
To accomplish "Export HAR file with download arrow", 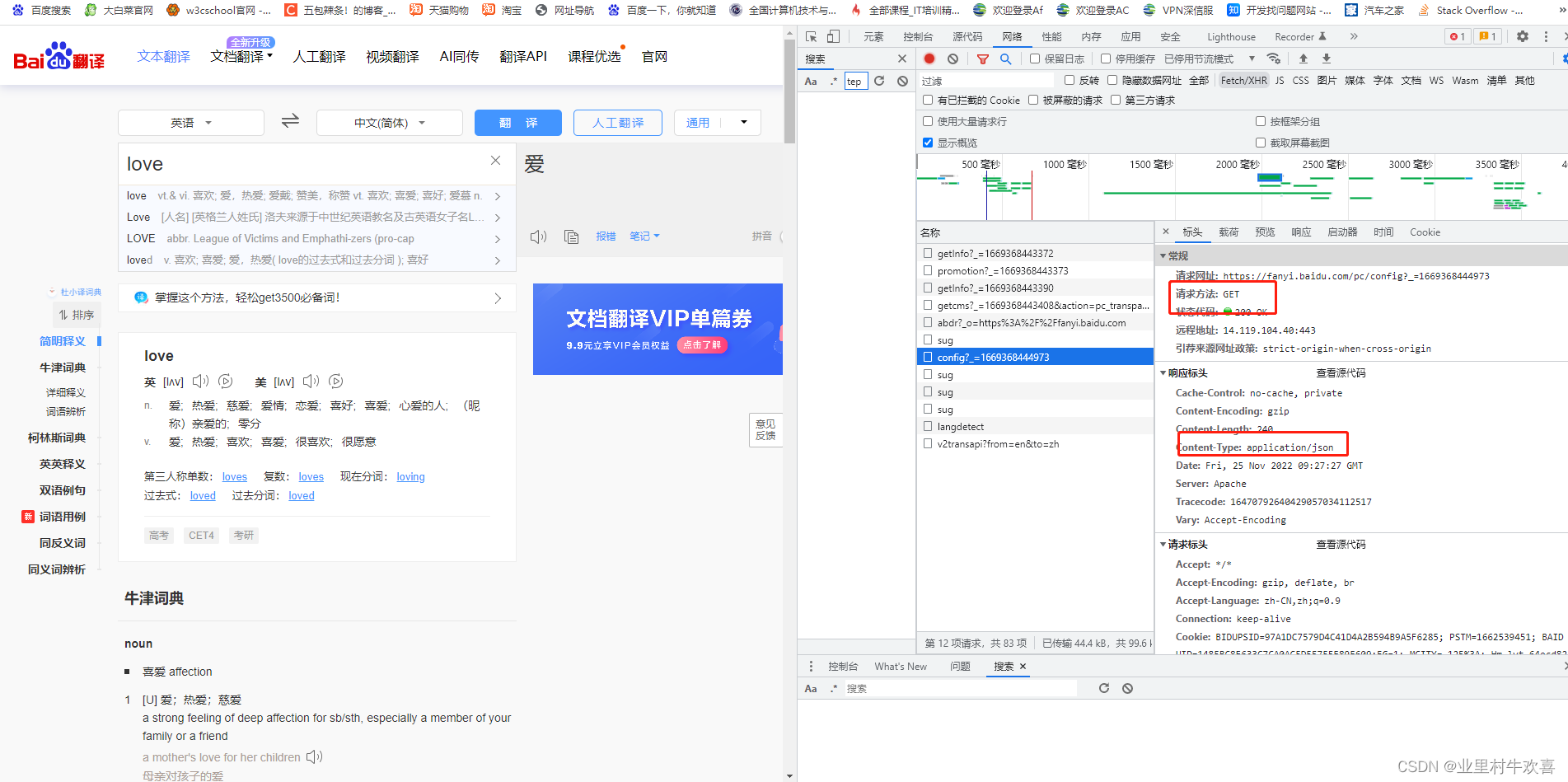I will [x=1326, y=59].
